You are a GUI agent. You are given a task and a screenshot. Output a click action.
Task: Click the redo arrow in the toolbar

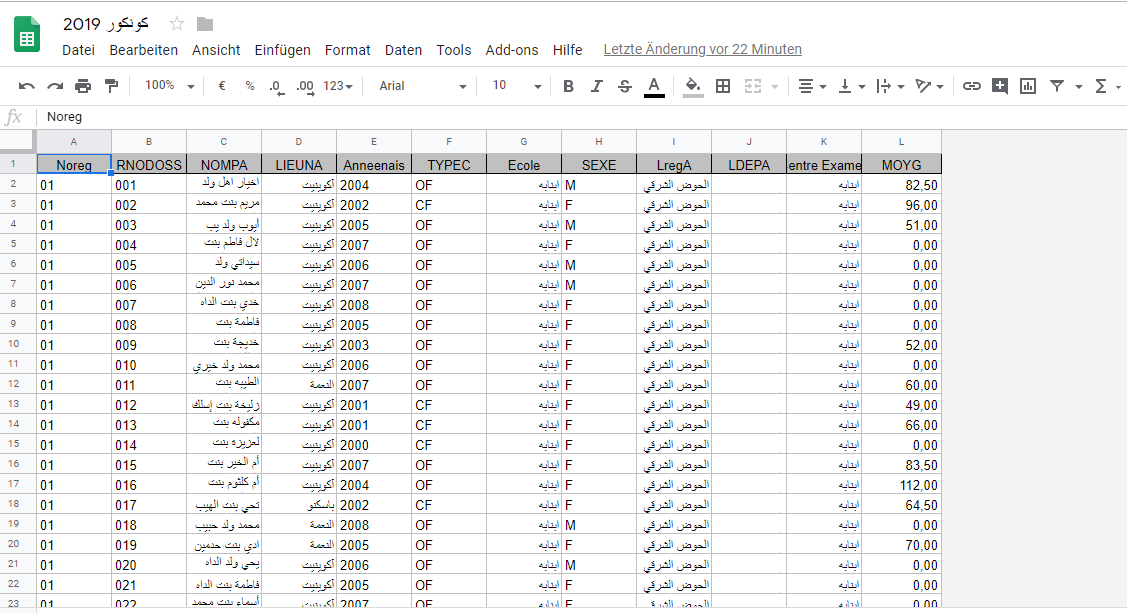click(55, 87)
